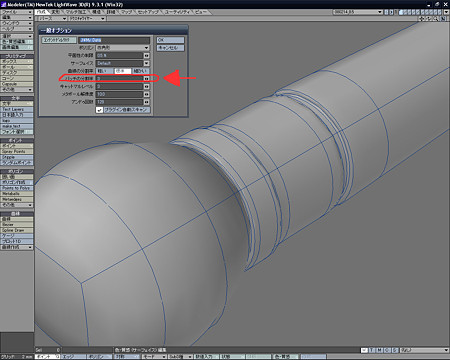450x360 pixels.
Task: Click the C button in bottom-right bar
Action: tap(387, 350)
